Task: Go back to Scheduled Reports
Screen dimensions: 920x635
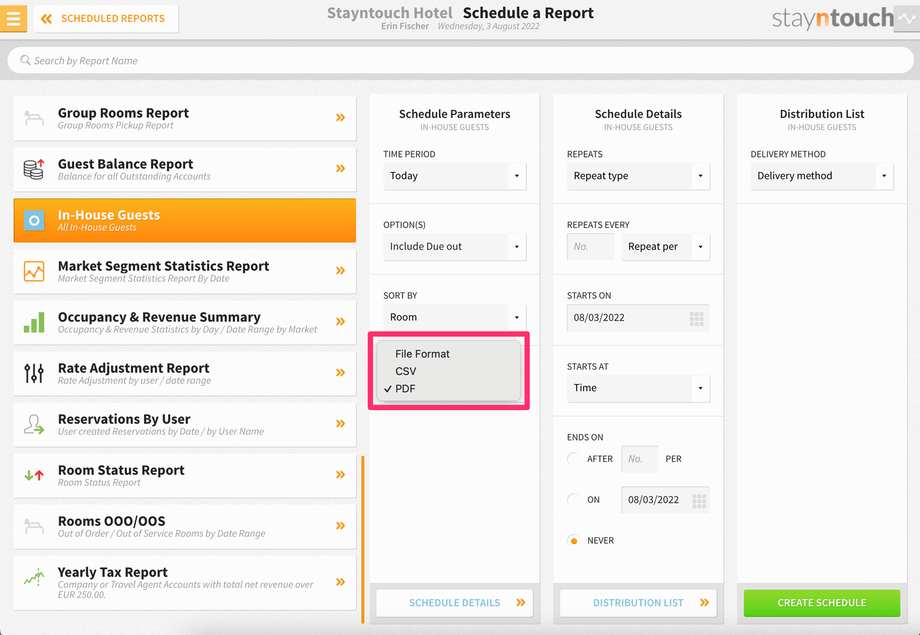Action: (x=106, y=19)
